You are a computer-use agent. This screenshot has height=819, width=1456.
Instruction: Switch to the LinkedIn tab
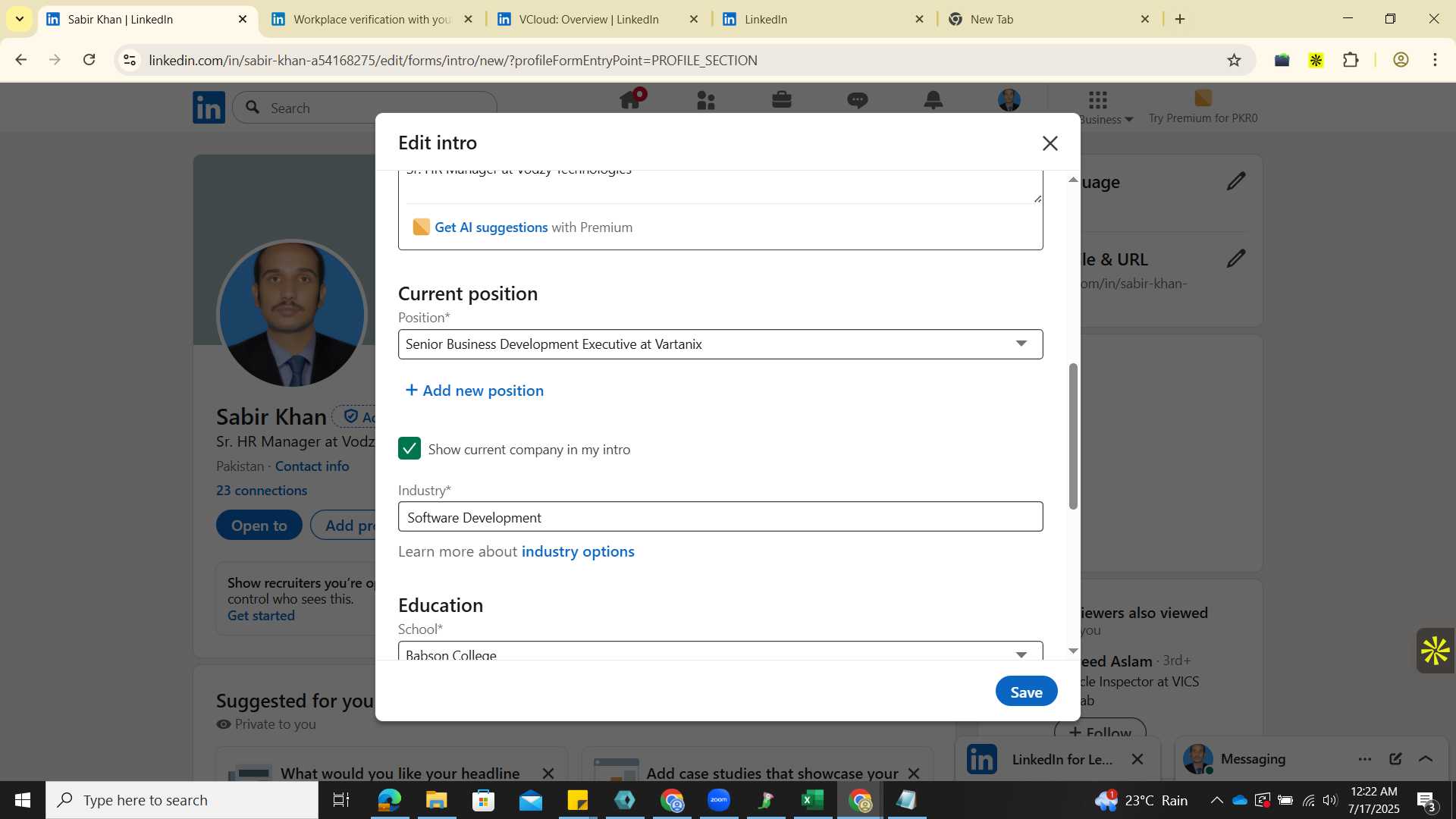(823, 19)
